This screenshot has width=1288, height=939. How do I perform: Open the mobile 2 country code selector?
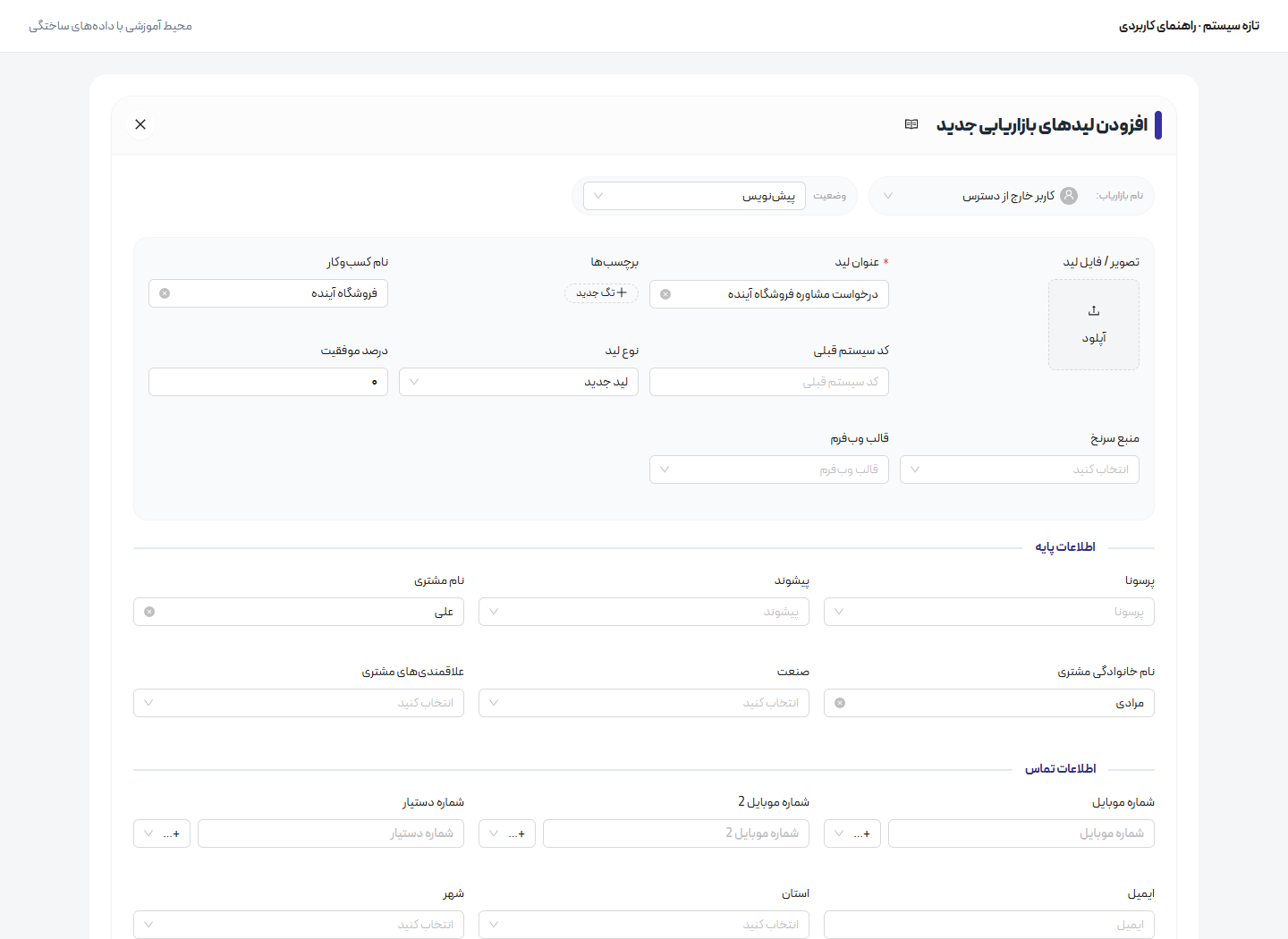coord(507,833)
